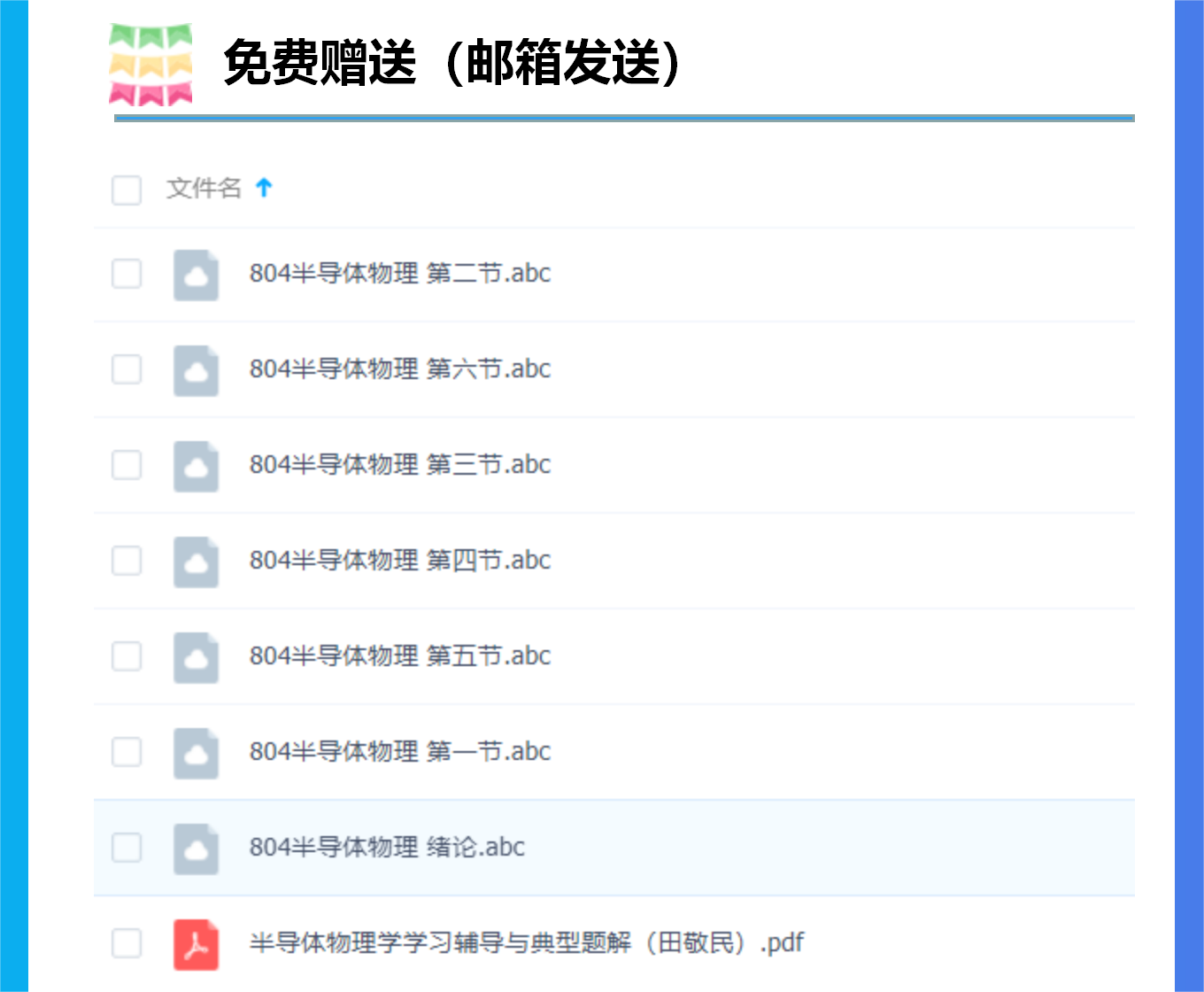Toggle sort order with blue arrow

coord(264,188)
